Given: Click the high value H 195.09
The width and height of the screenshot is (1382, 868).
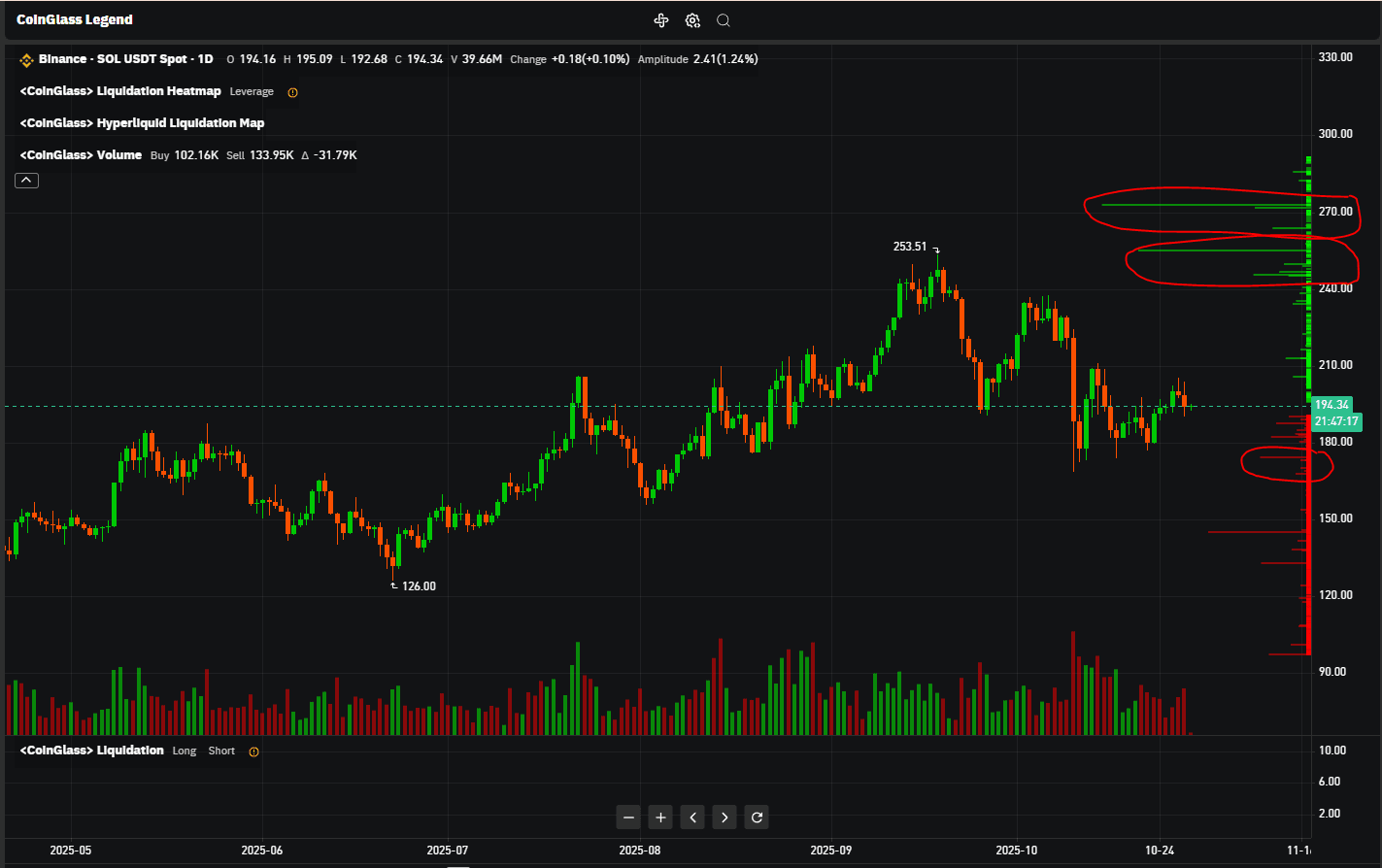Looking at the screenshot, I should pos(308,59).
